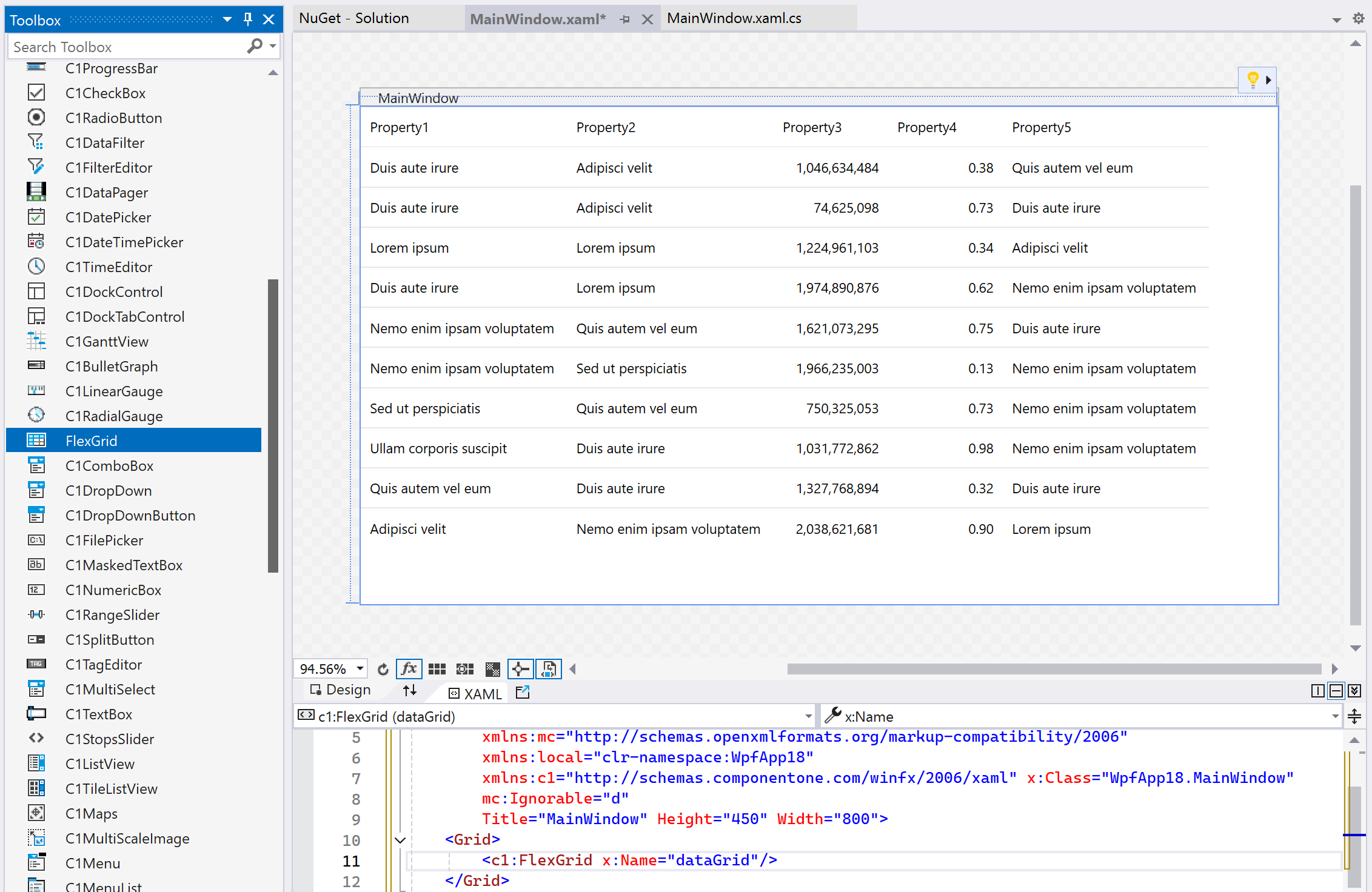Select the C1RadialGauge control
This screenshot has width=1372, height=892.
tap(113, 416)
